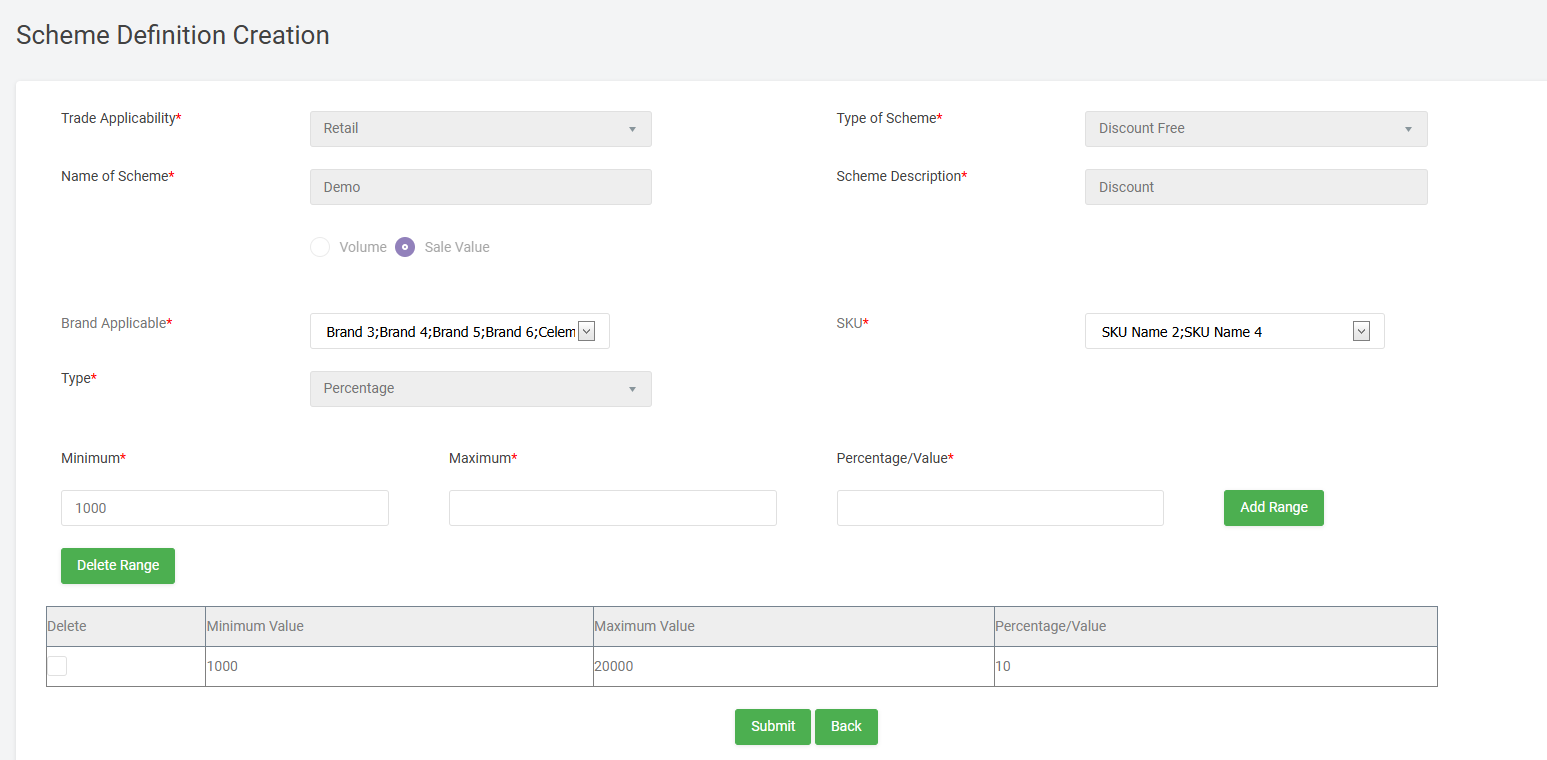Click the Back button
The image size is (1547, 760).
click(x=846, y=727)
